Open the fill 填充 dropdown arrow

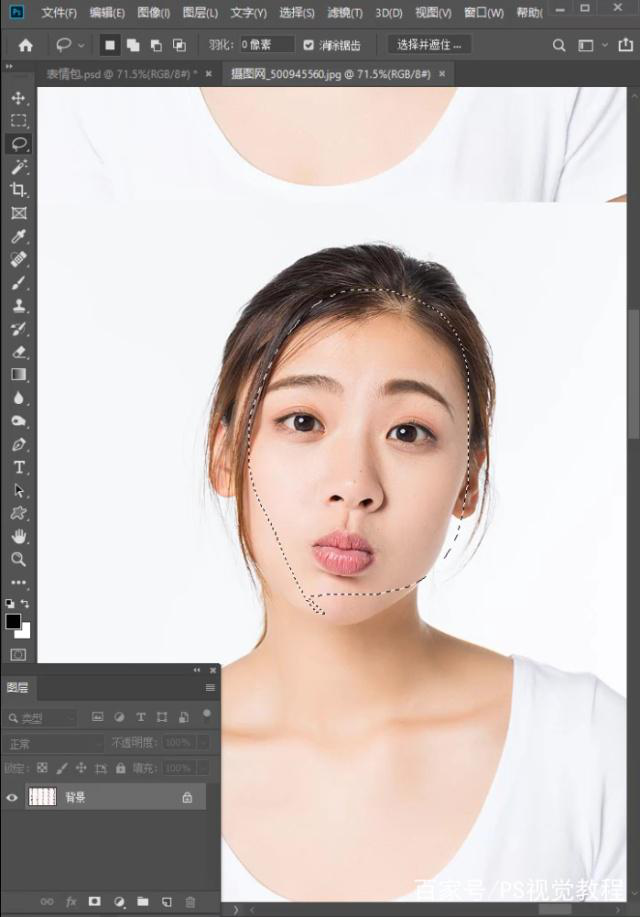tap(204, 767)
